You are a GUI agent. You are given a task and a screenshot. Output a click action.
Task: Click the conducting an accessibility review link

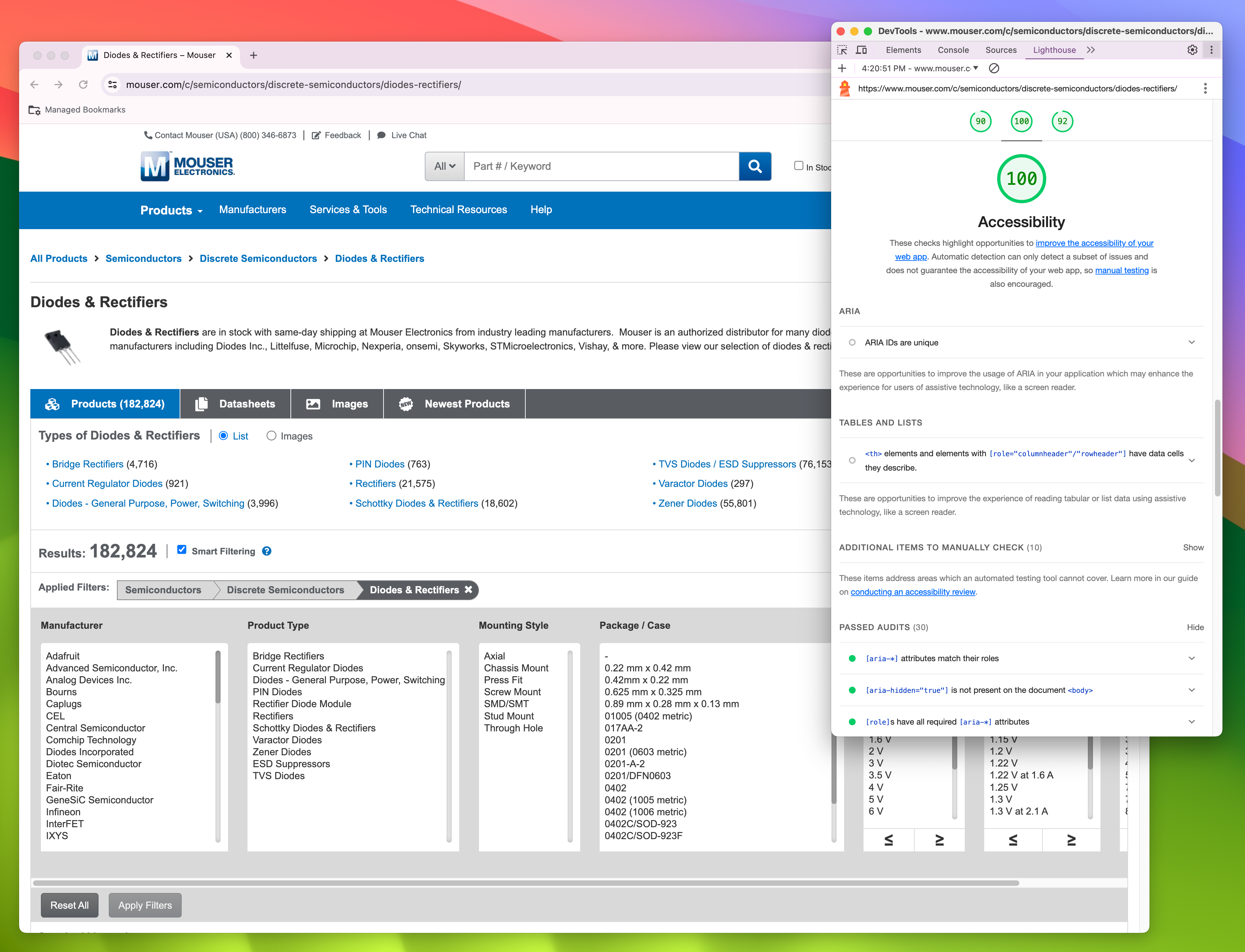tap(913, 592)
